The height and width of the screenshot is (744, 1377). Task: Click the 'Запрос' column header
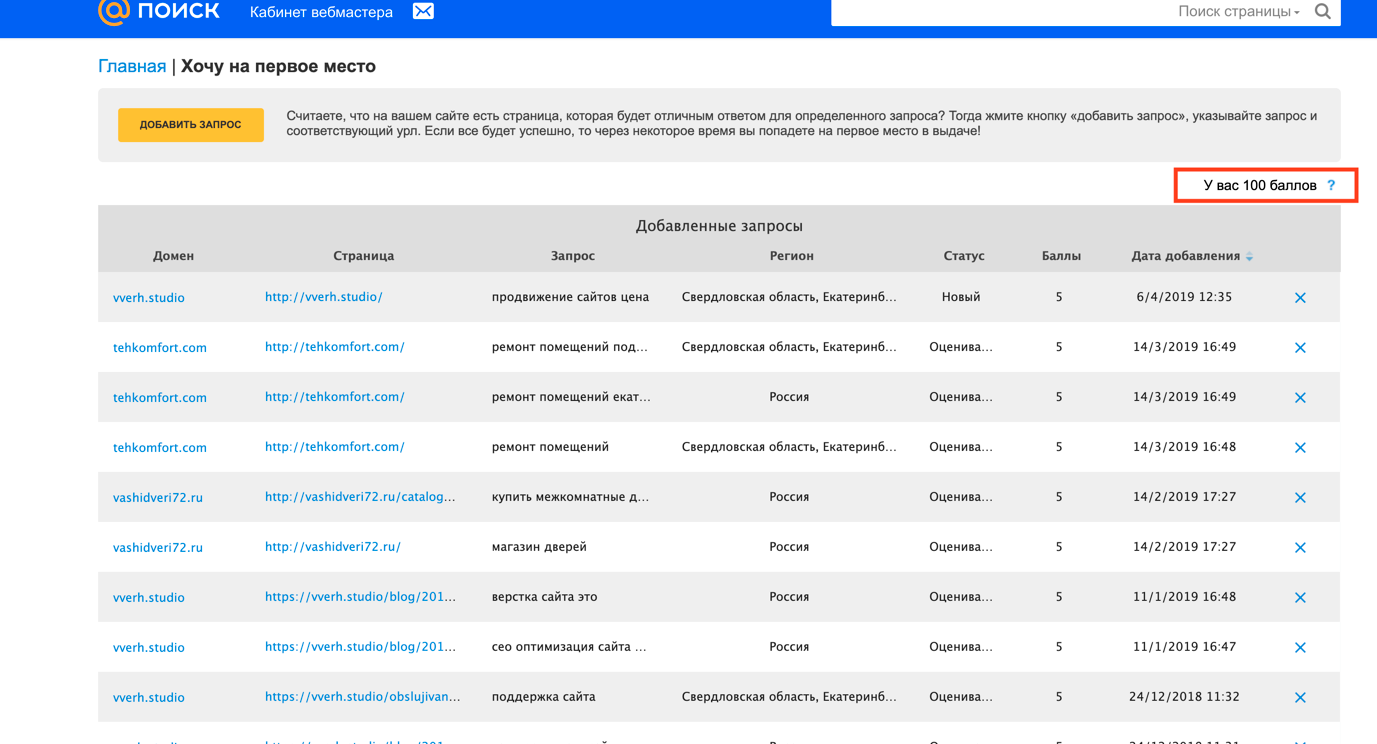(x=573, y=256)
